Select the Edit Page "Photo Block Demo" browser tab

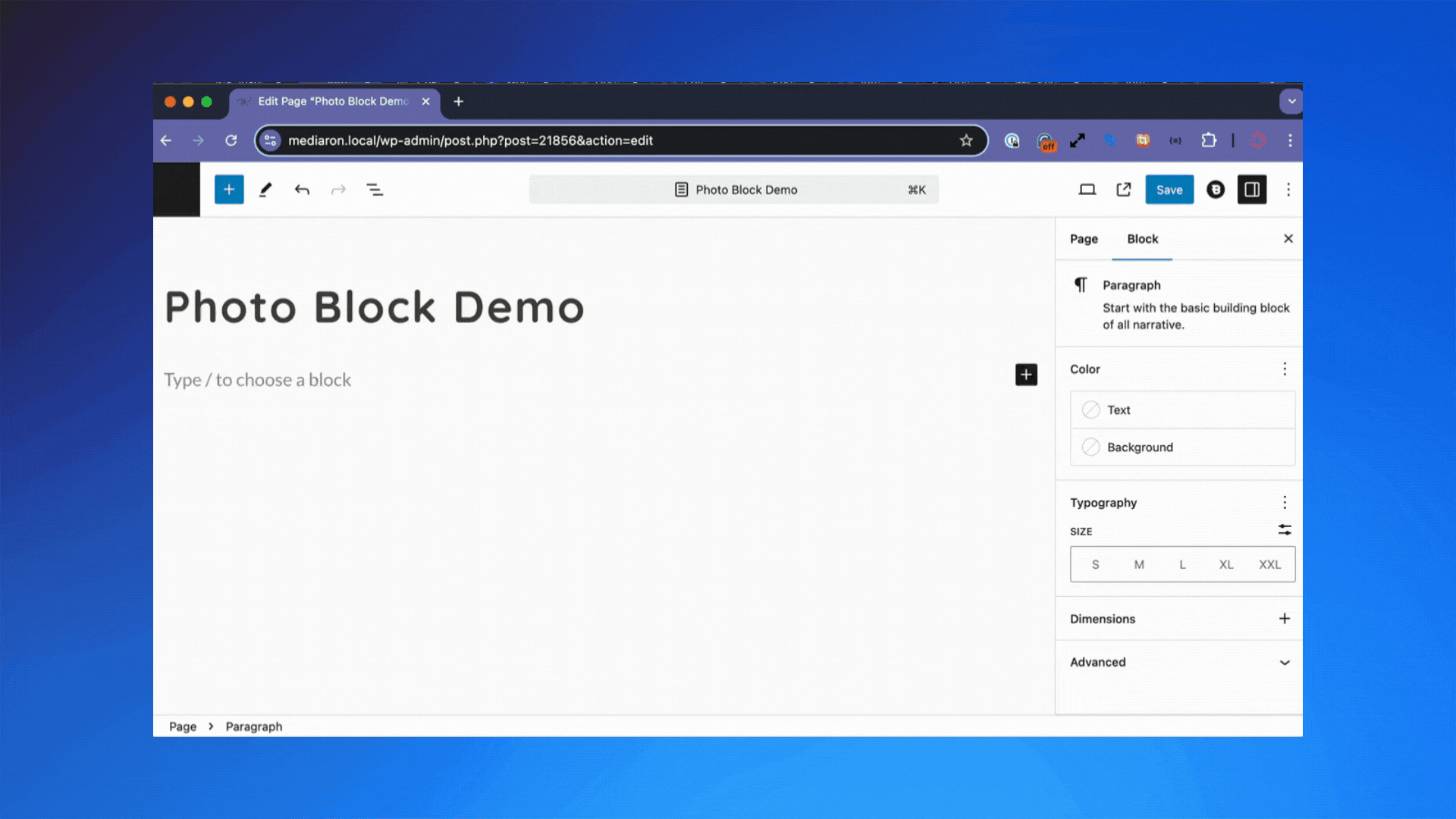[334, 102]
